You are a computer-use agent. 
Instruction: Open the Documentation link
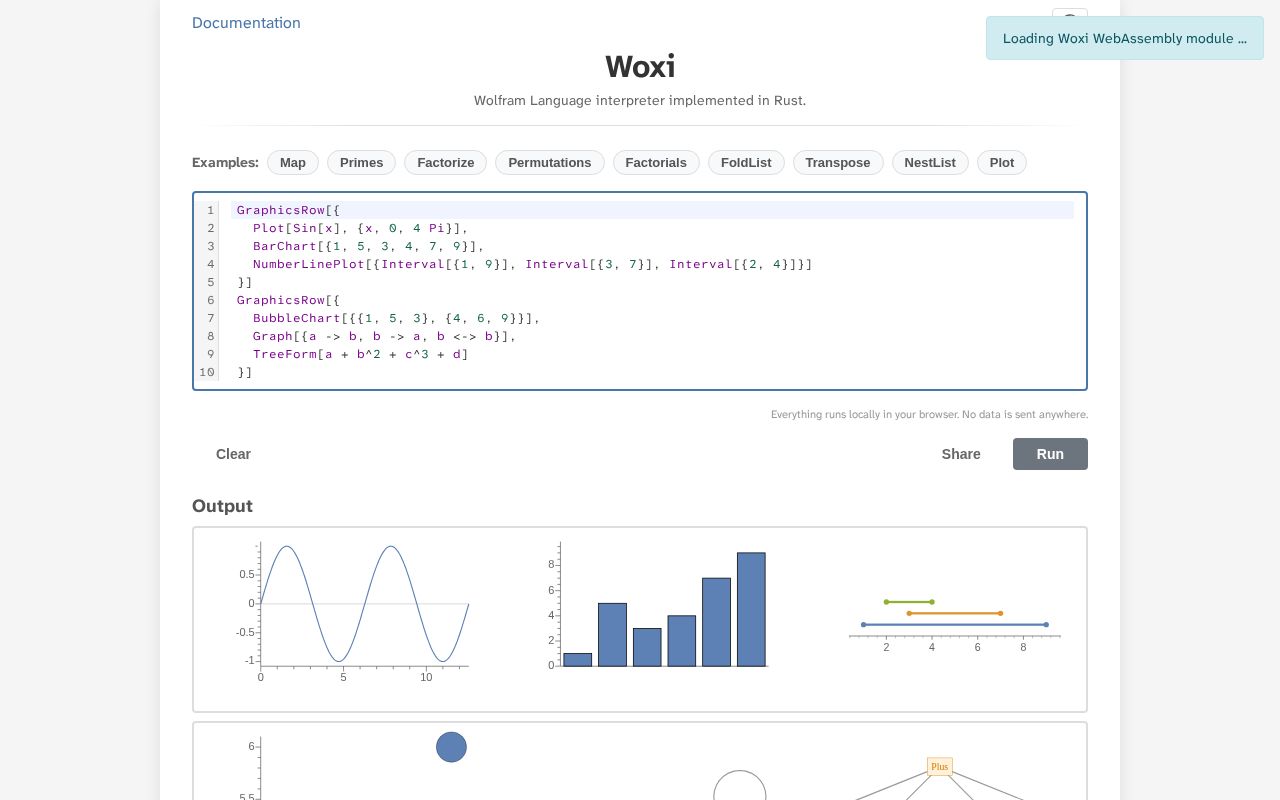[246, 23]
